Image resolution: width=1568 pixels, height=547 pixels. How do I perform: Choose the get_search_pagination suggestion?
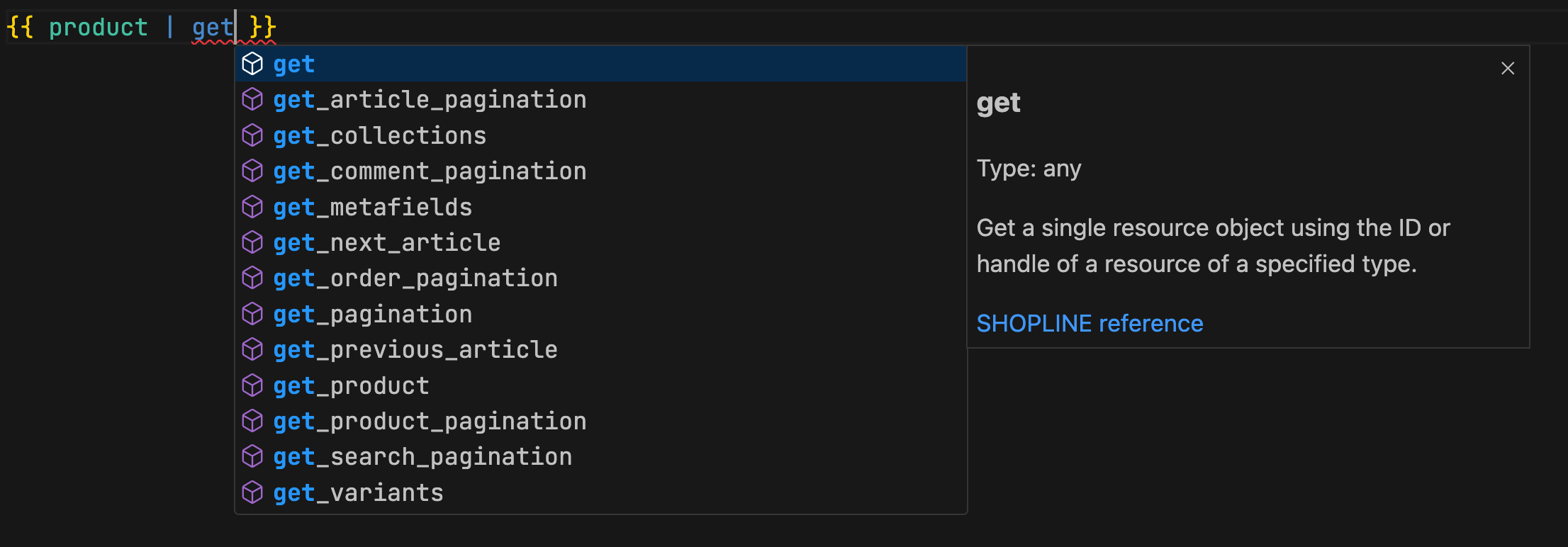pos(422,457)
